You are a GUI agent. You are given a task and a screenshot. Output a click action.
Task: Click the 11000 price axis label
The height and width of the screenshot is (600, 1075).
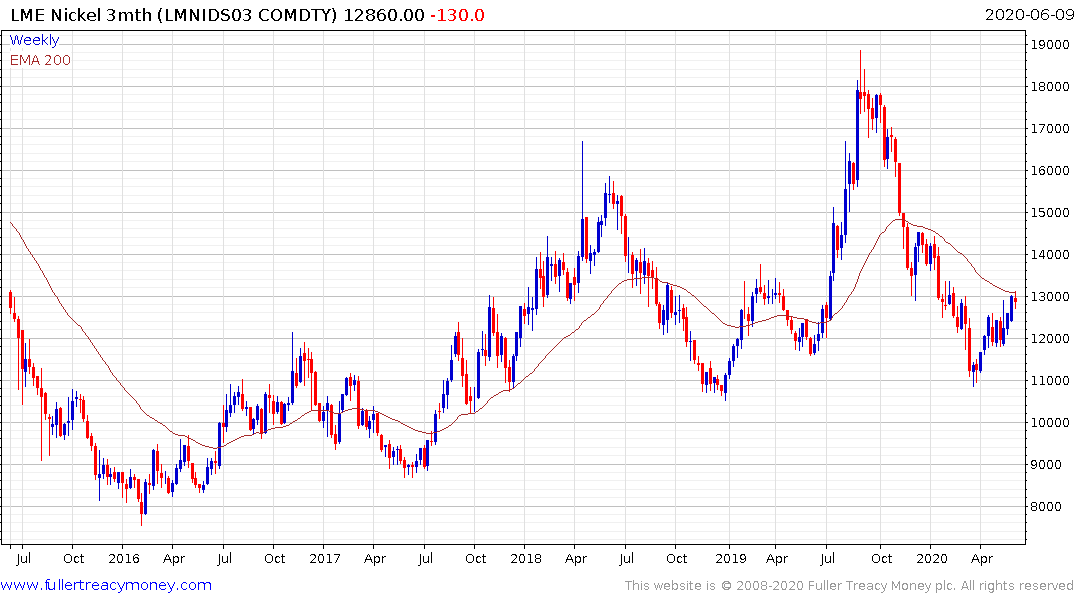click(x=1050, y=381)
